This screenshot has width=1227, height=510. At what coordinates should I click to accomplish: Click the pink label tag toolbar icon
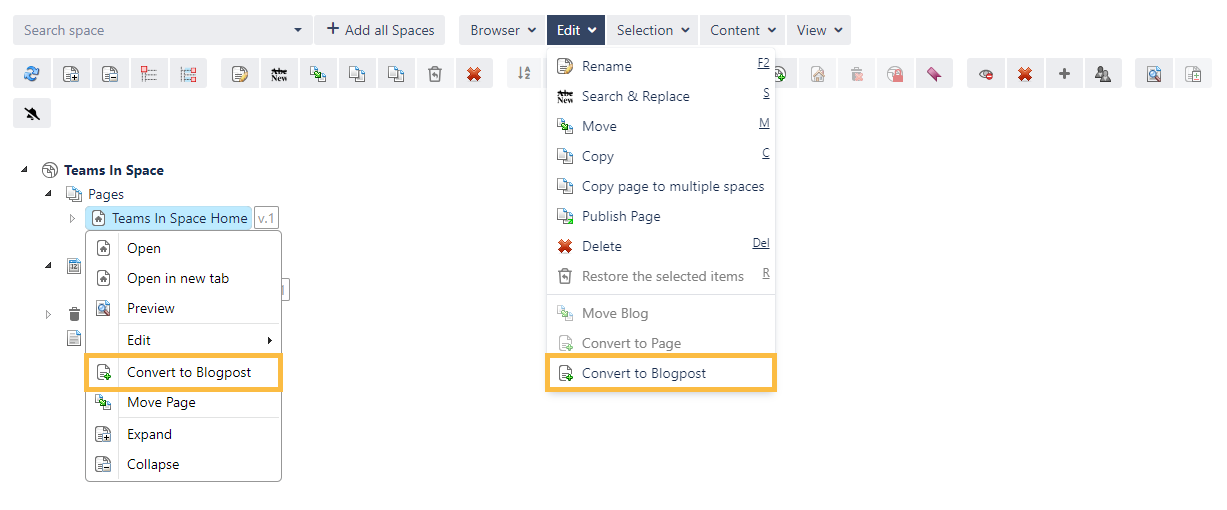click(934, 73)
